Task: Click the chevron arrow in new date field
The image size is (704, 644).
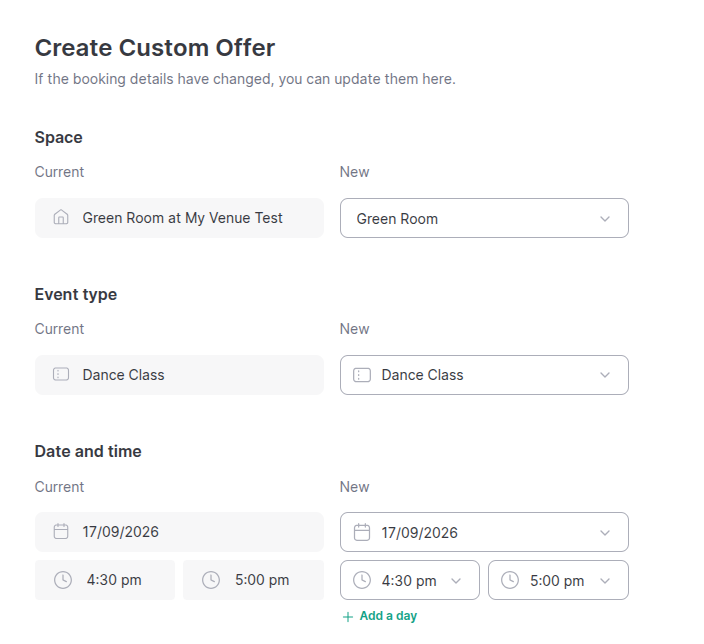Action: 605,533
